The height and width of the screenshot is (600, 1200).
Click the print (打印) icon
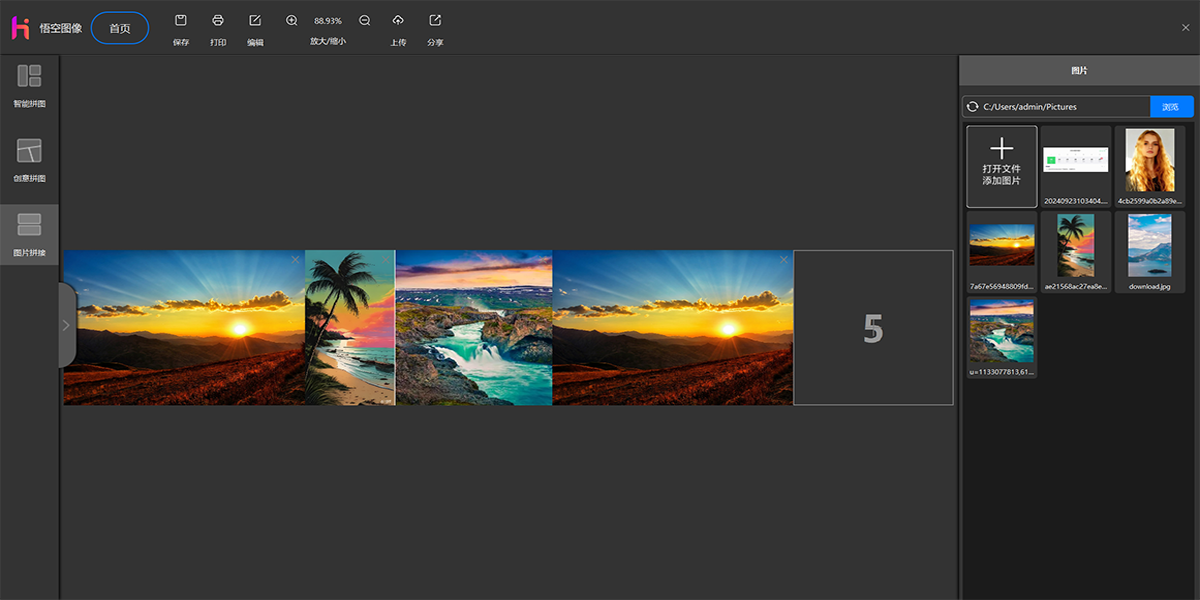point(218,20)
